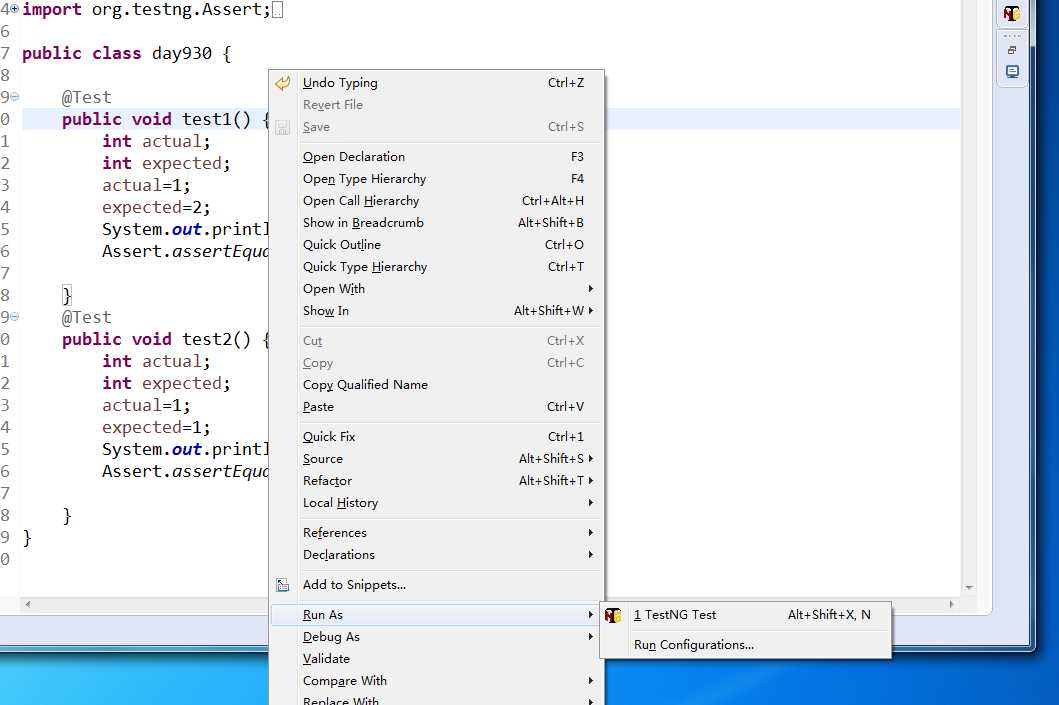The width and height of the screenshot is (1059, 705).
Task: Click the line expected=2;
Action: pos(156,207)
